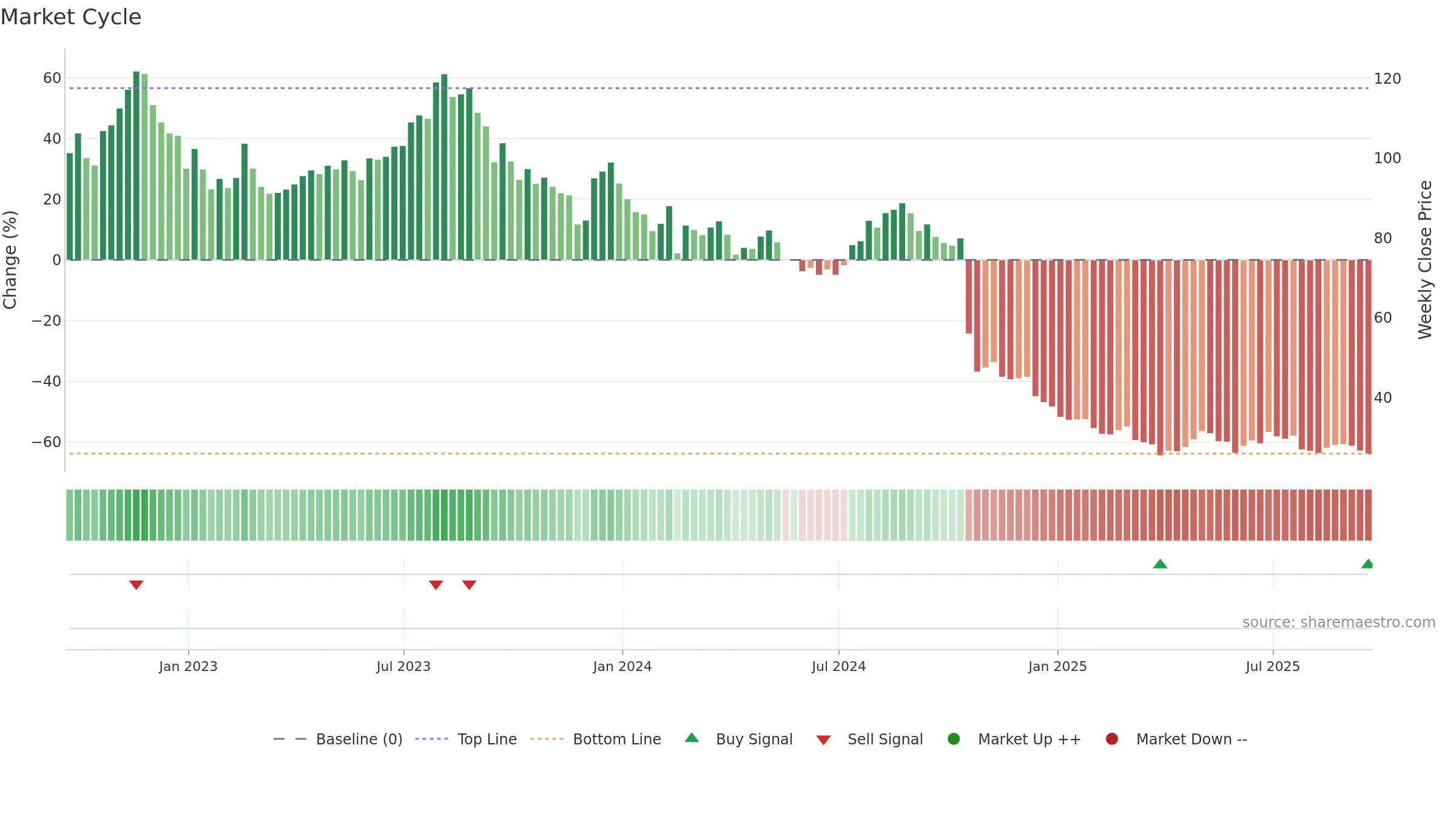Click the −60 tick on Change axis
The image size is (1456, 819).
click(47, 442)
